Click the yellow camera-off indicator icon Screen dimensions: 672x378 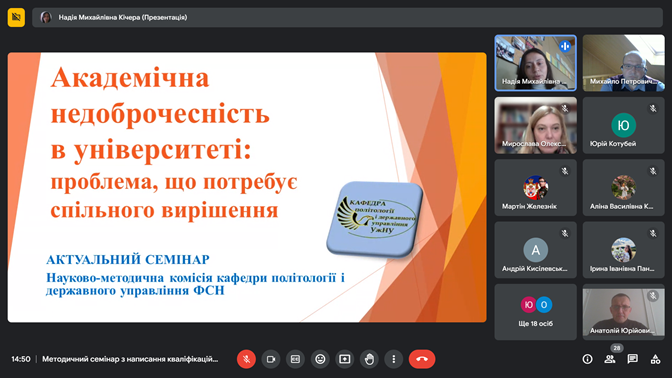[16, 17]
